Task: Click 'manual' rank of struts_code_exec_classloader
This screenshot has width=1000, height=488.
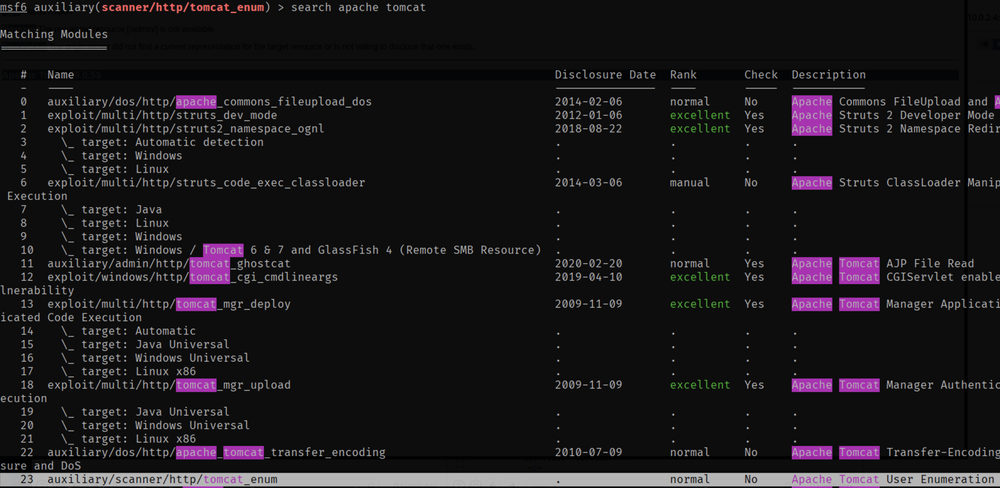Action: tap(690, 183)
